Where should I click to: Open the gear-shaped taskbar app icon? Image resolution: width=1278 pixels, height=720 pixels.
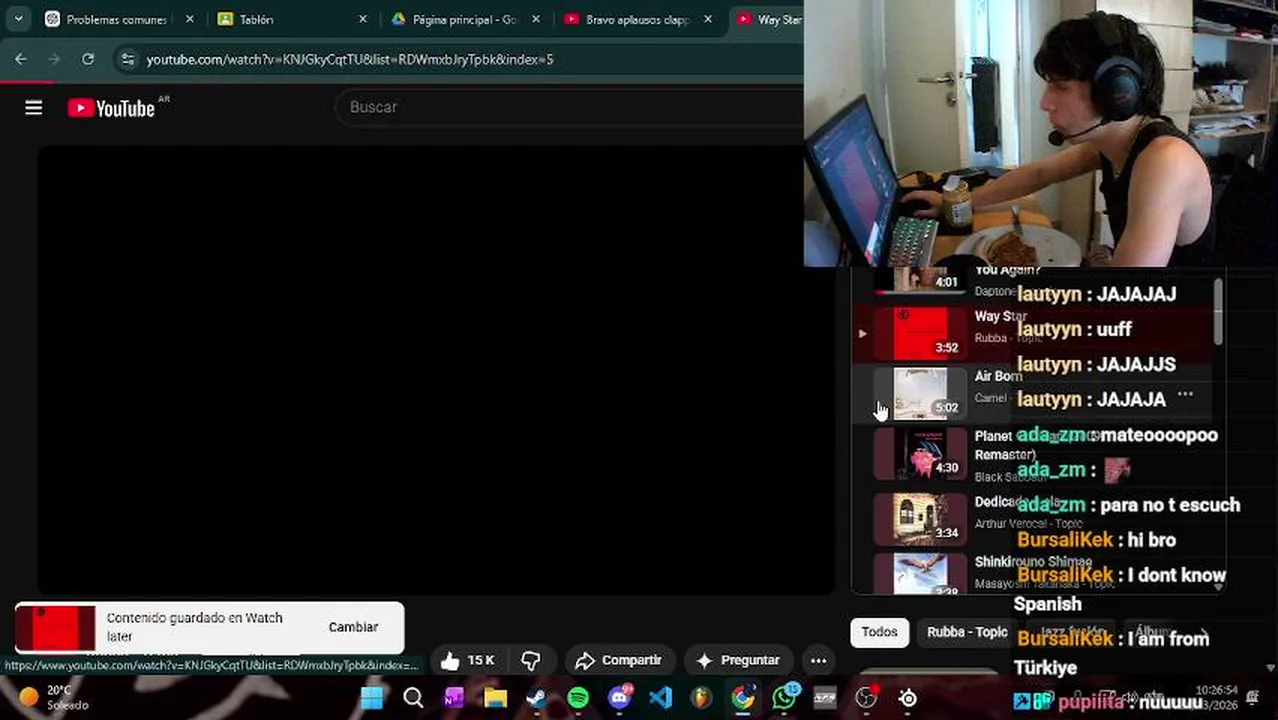tap(908, 698)
